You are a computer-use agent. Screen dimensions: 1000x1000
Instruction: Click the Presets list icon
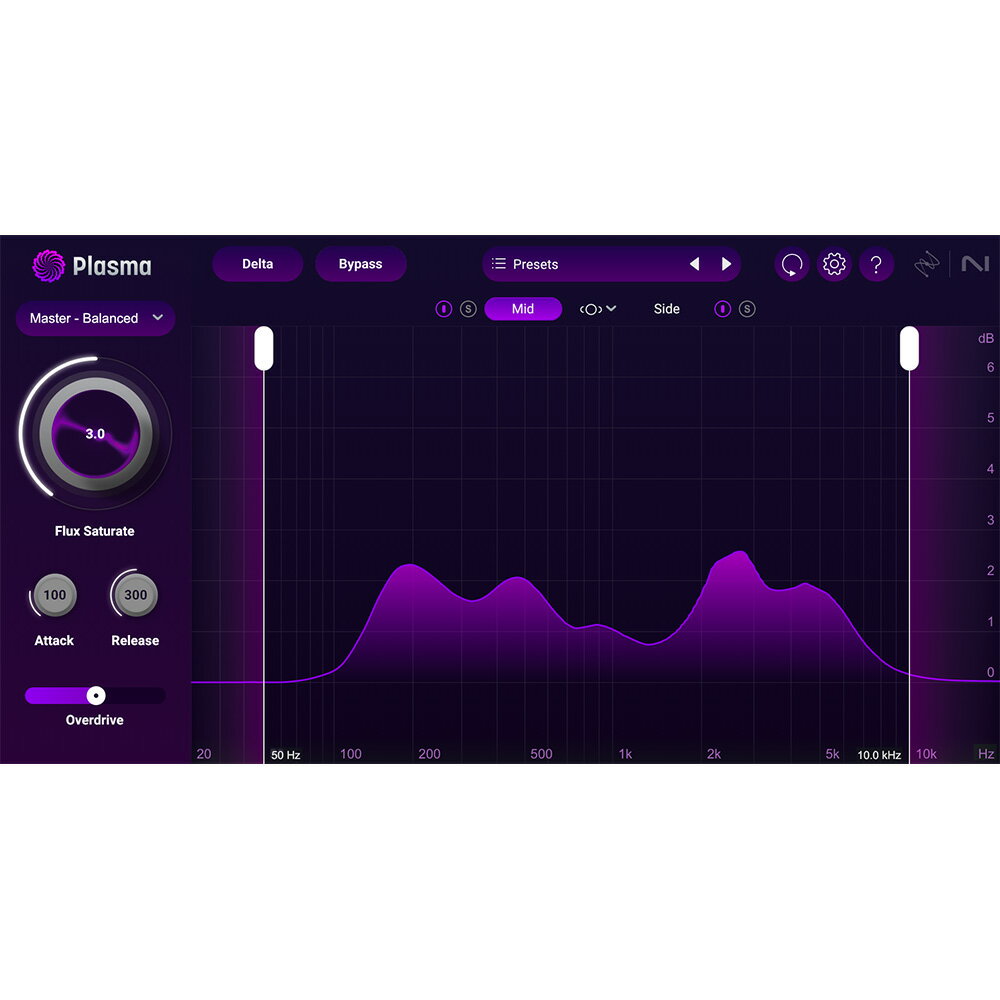click(x=500, y=264)
